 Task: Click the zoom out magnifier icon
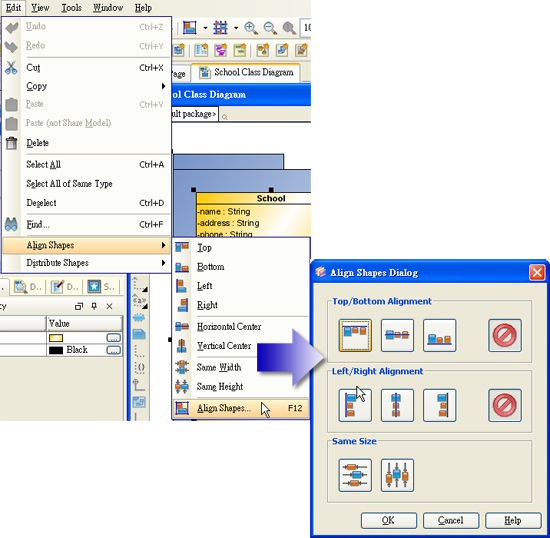[270, 28]
